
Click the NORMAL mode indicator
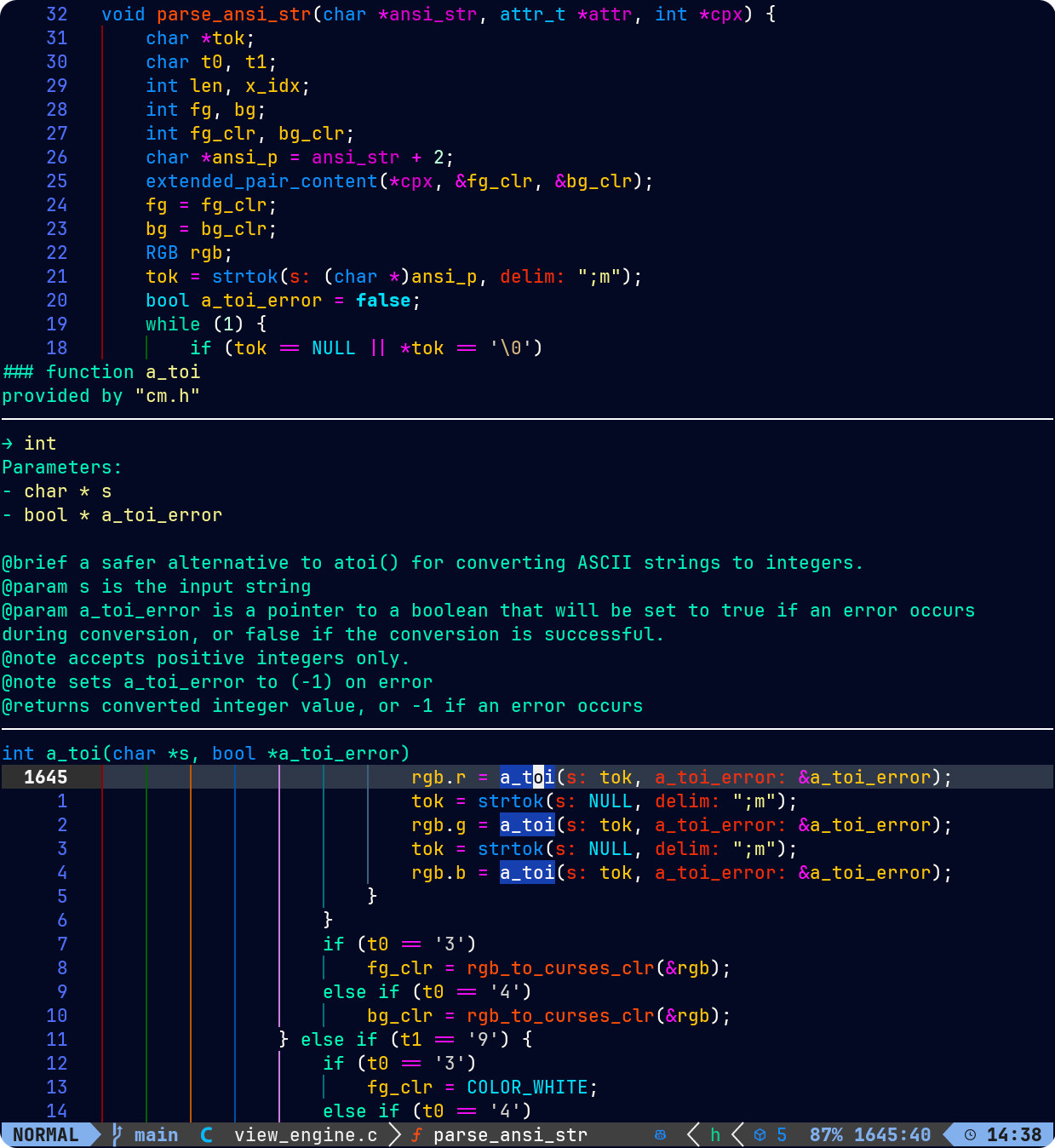tap(46, 1135)
